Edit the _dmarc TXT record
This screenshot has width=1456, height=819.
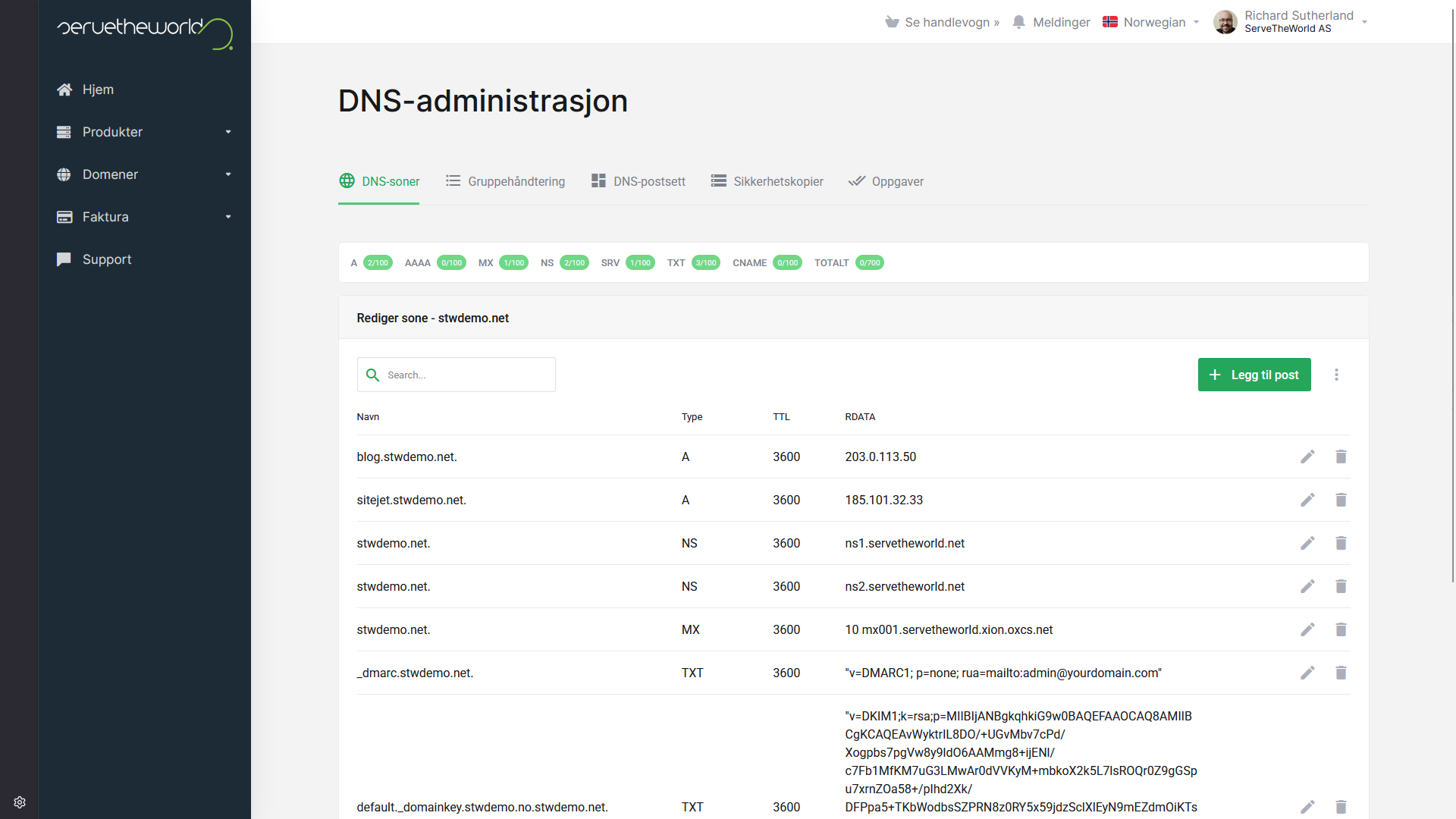point(1307,673)
